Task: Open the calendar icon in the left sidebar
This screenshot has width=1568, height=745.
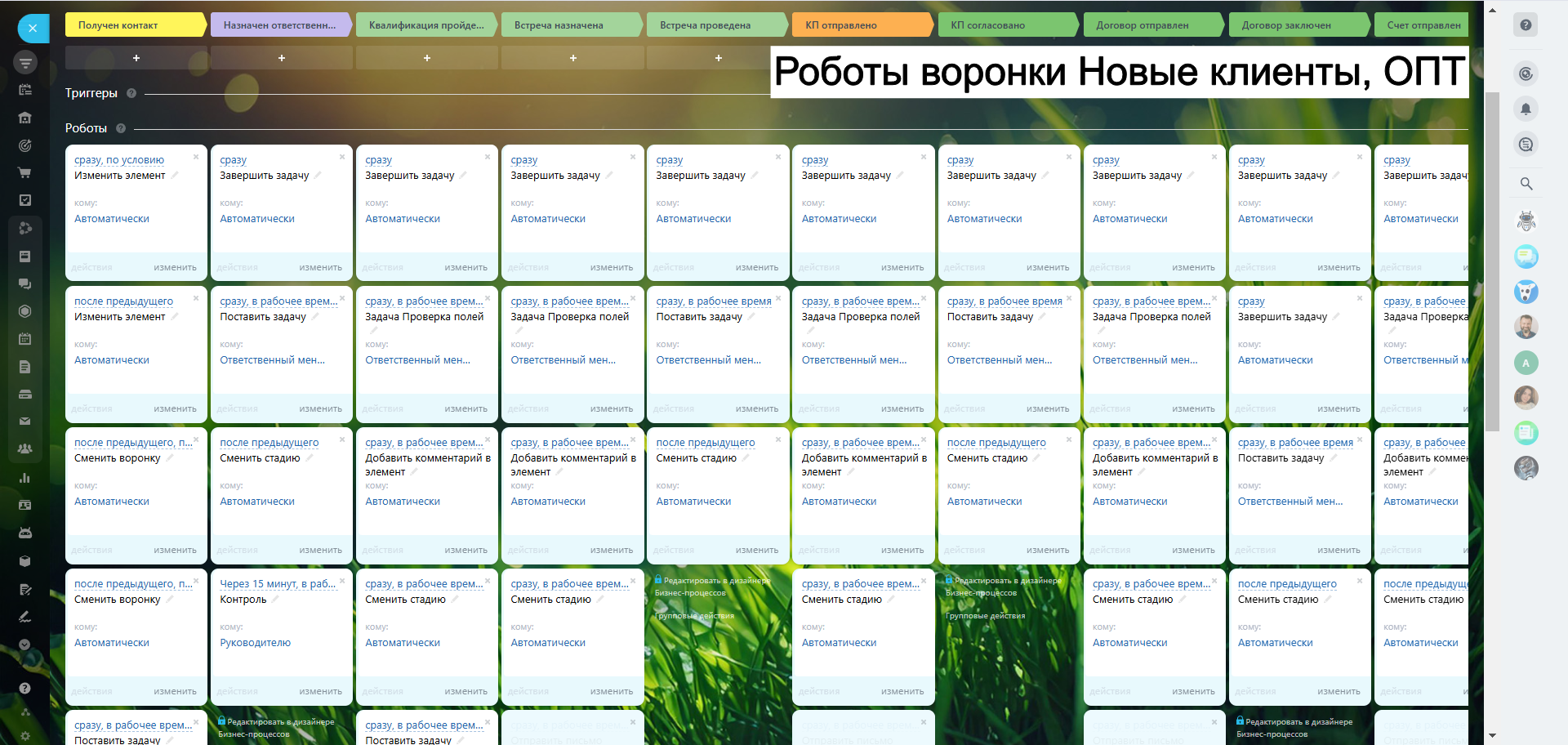Action: pos(24,338)
